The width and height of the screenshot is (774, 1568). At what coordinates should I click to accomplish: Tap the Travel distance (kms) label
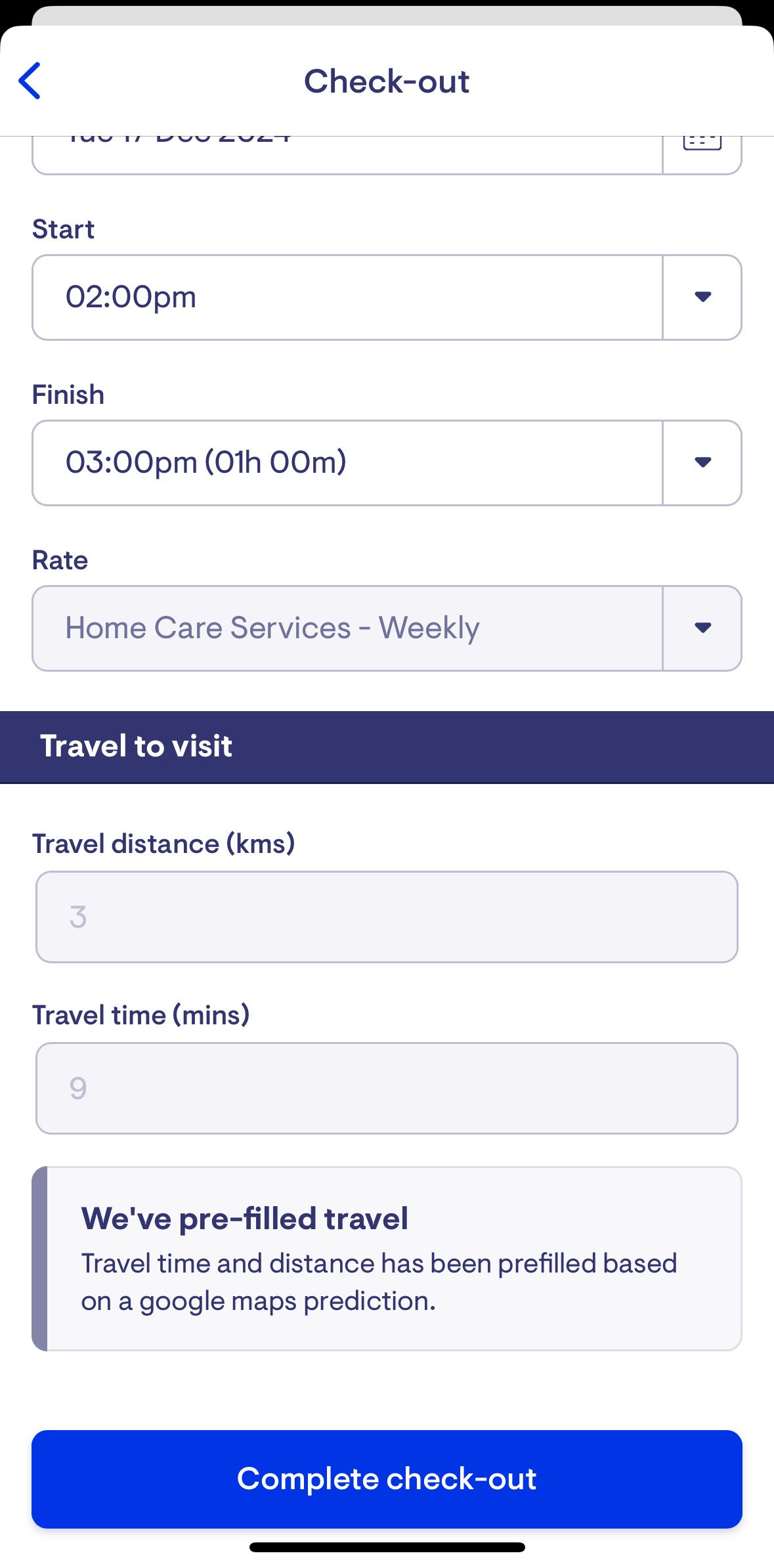click(x=163, y=844)
